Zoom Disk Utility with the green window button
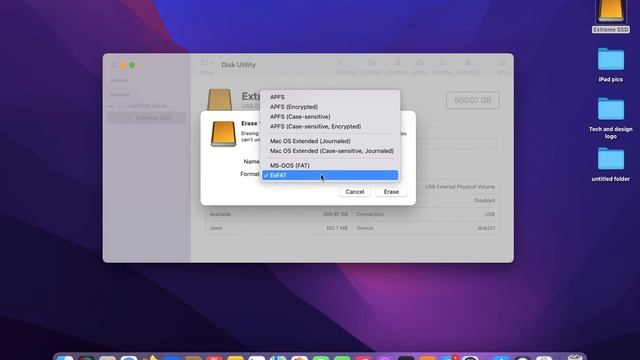This screenshot has height=360, width=640. point(132,65)
